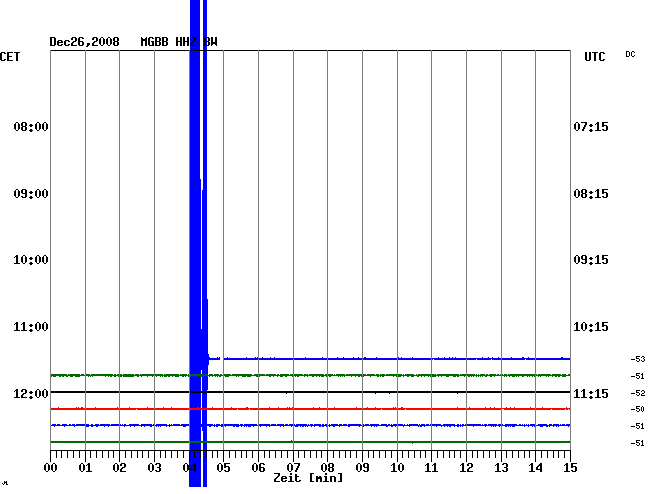This screenshot has width=650, height=494.
Task: Select minute tick label '15'
Action: coord(570,467)
